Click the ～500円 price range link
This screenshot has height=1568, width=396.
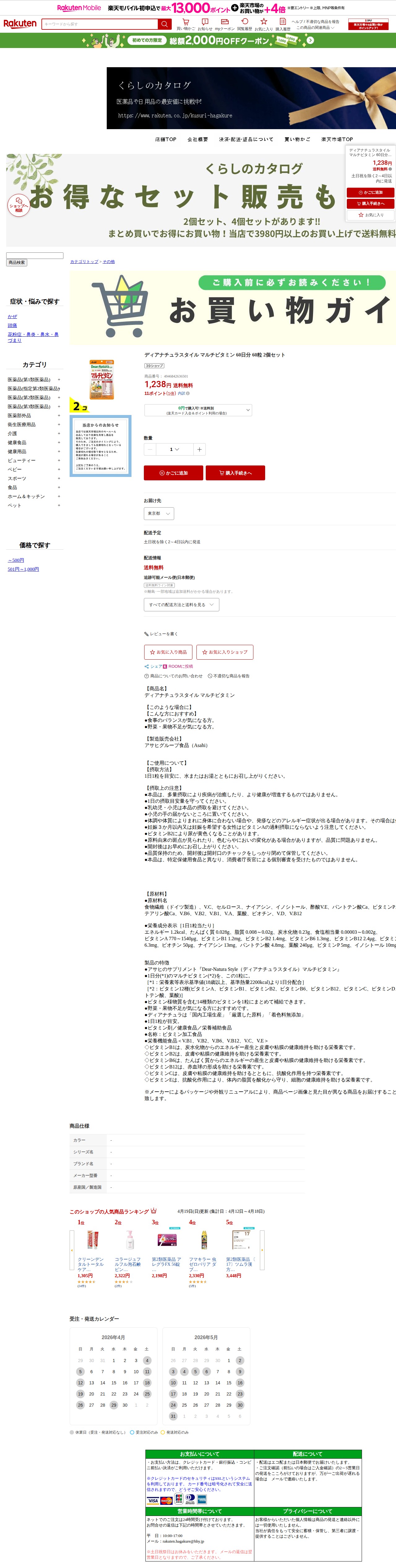point(16,560)
